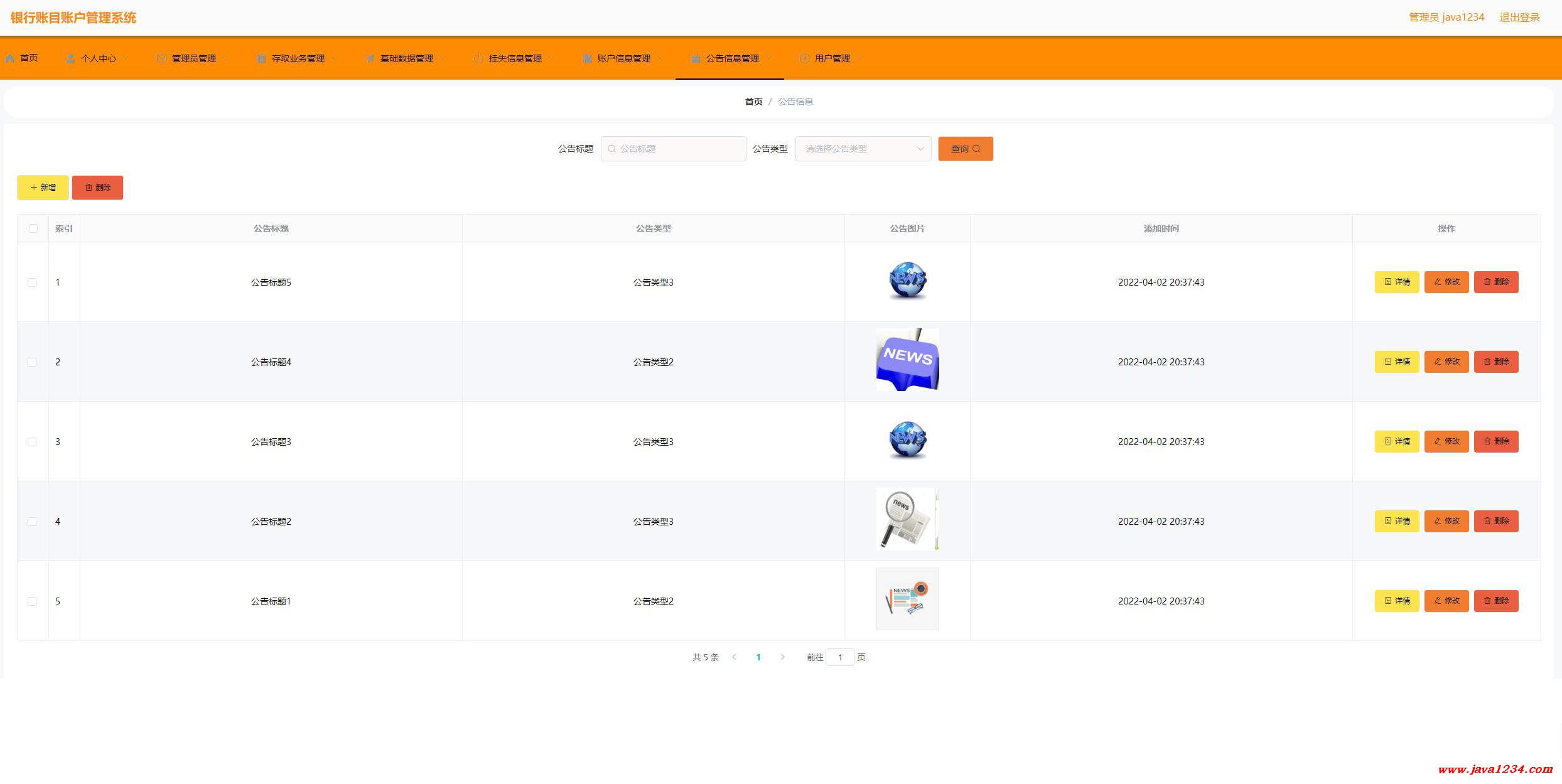Toggle the select-all checkbox in table header
1562x784 pixels.
pos(33,228)
